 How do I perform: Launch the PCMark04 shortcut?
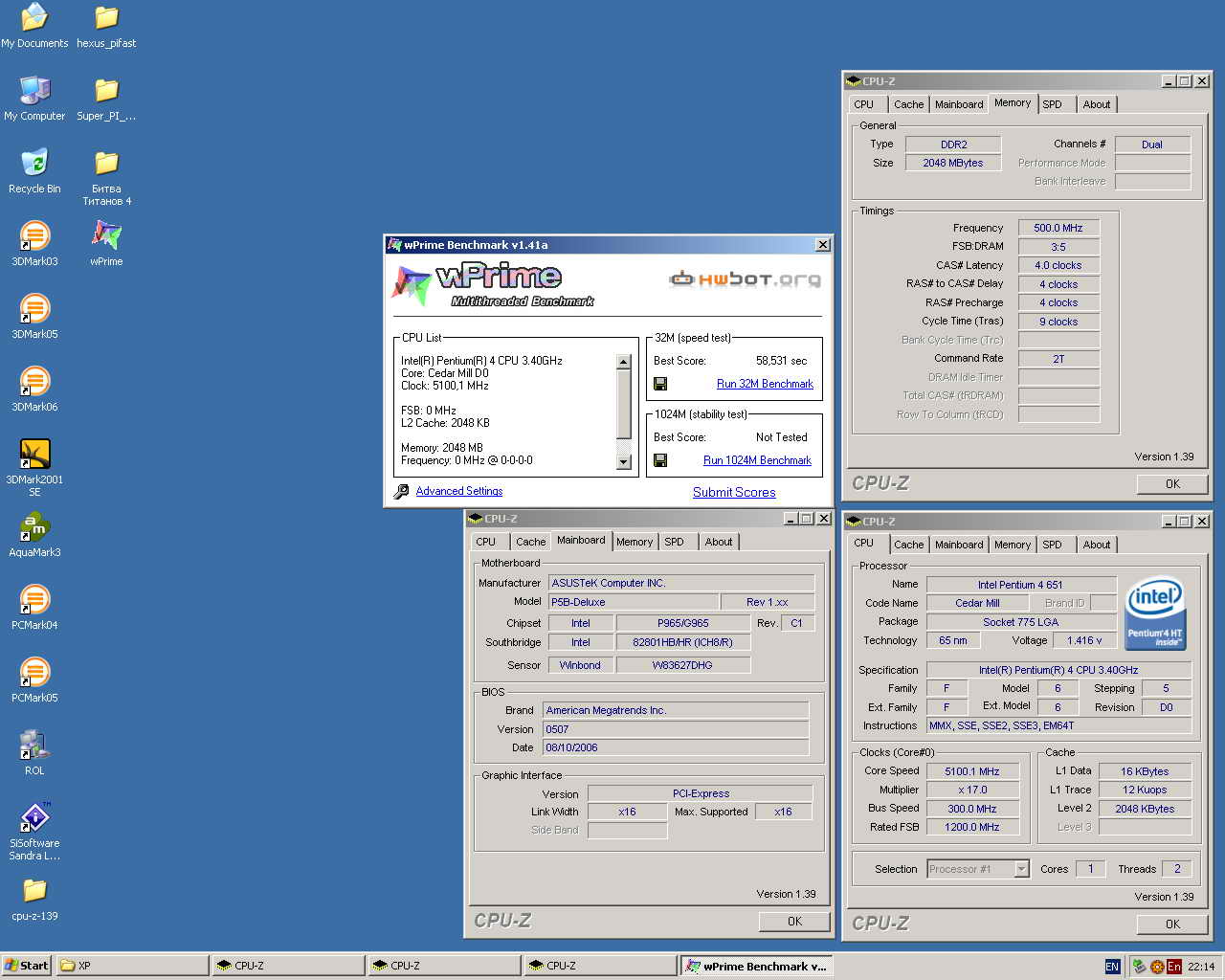click(x=34, y=608)
